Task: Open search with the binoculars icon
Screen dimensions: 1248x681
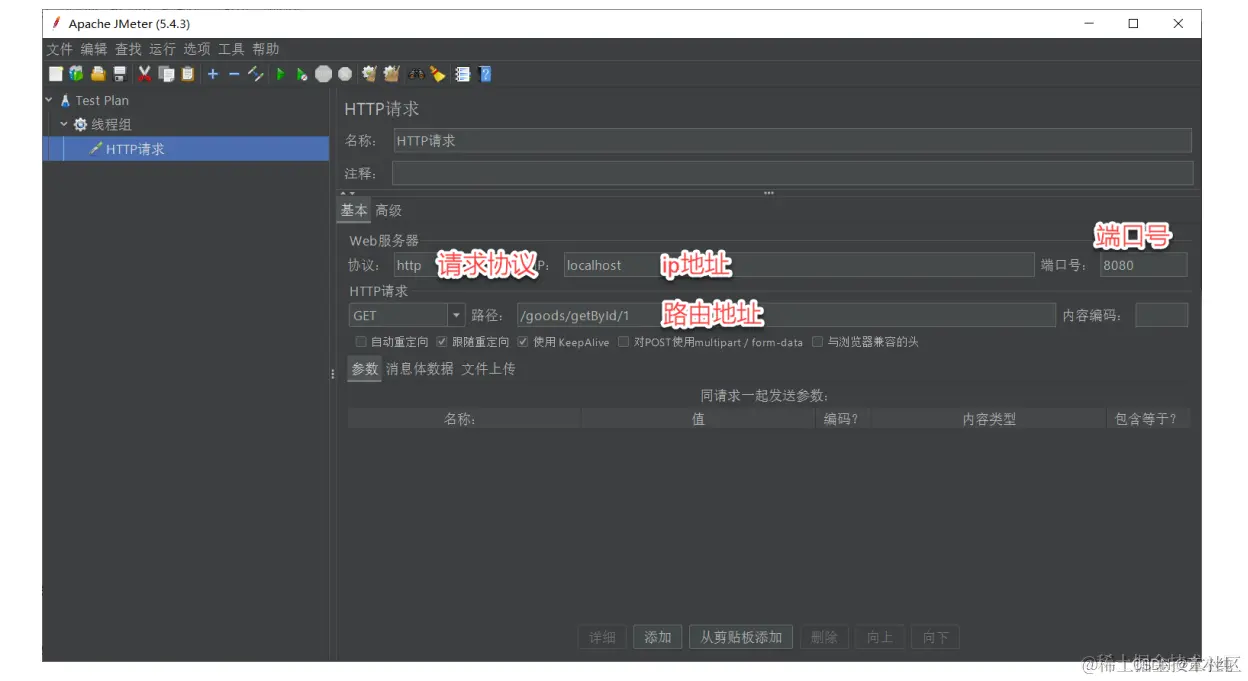Action: (416, 74)
